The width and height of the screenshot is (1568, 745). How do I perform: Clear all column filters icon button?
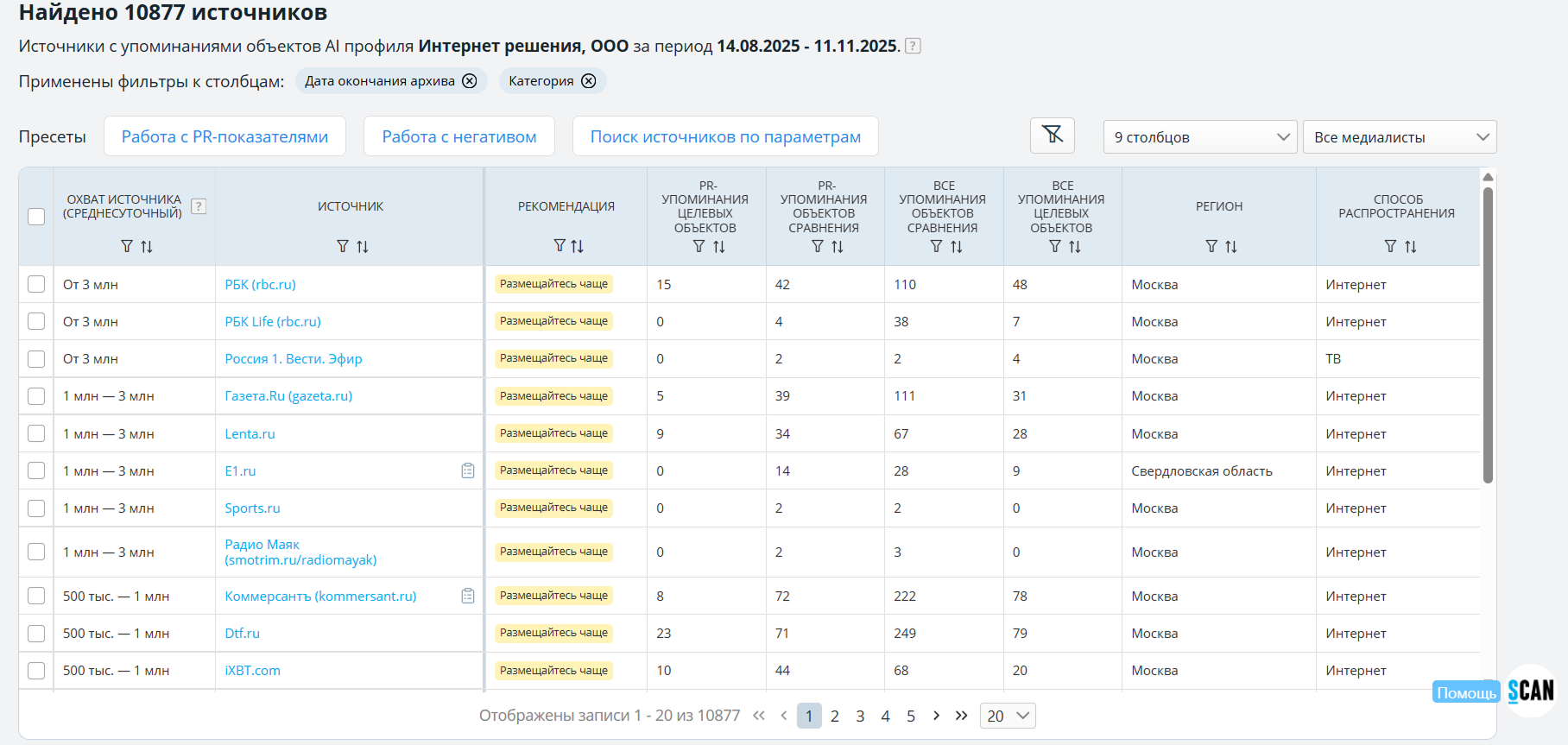tap(1052, 136)
